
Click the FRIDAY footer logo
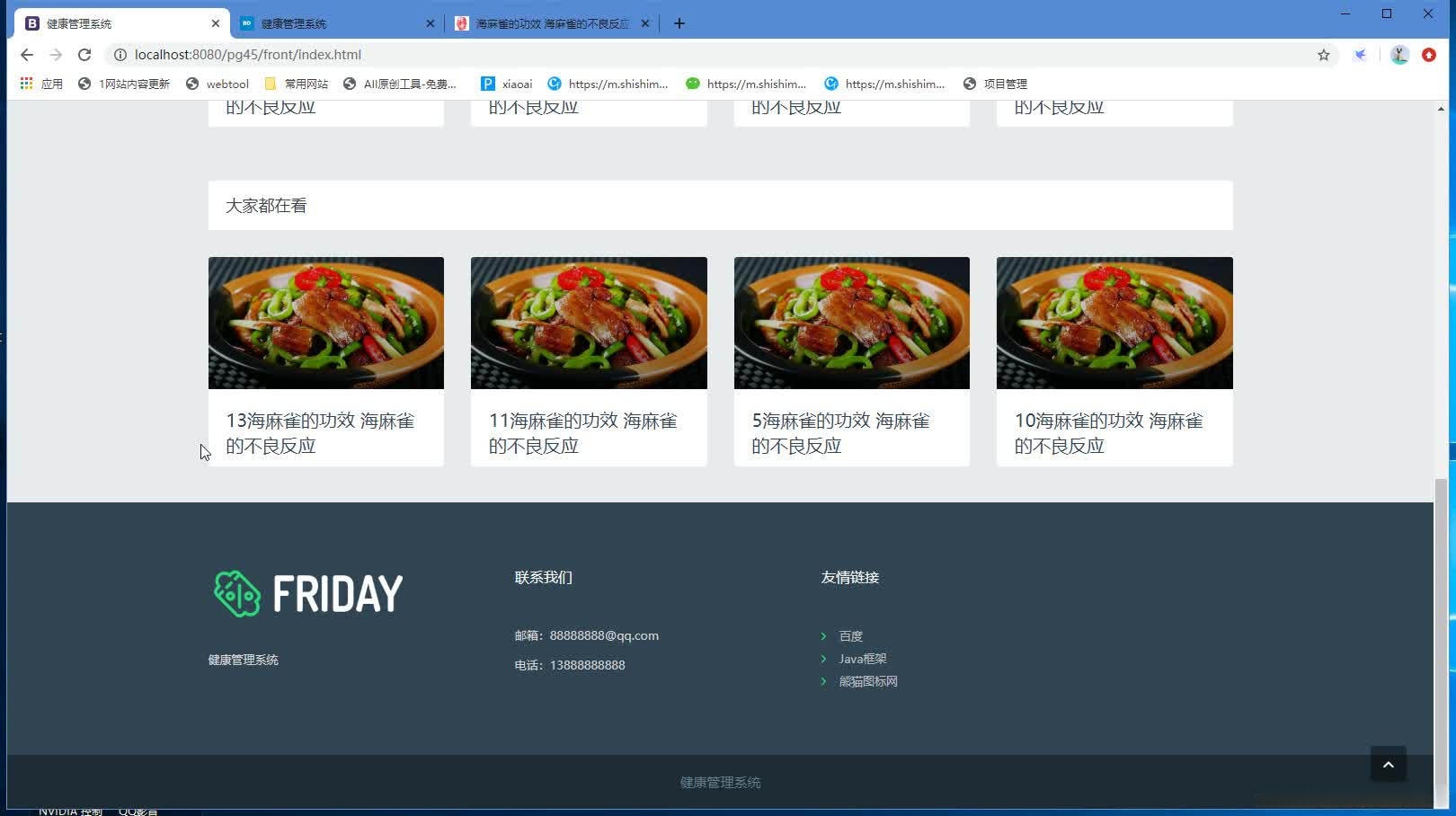(308, 593)
